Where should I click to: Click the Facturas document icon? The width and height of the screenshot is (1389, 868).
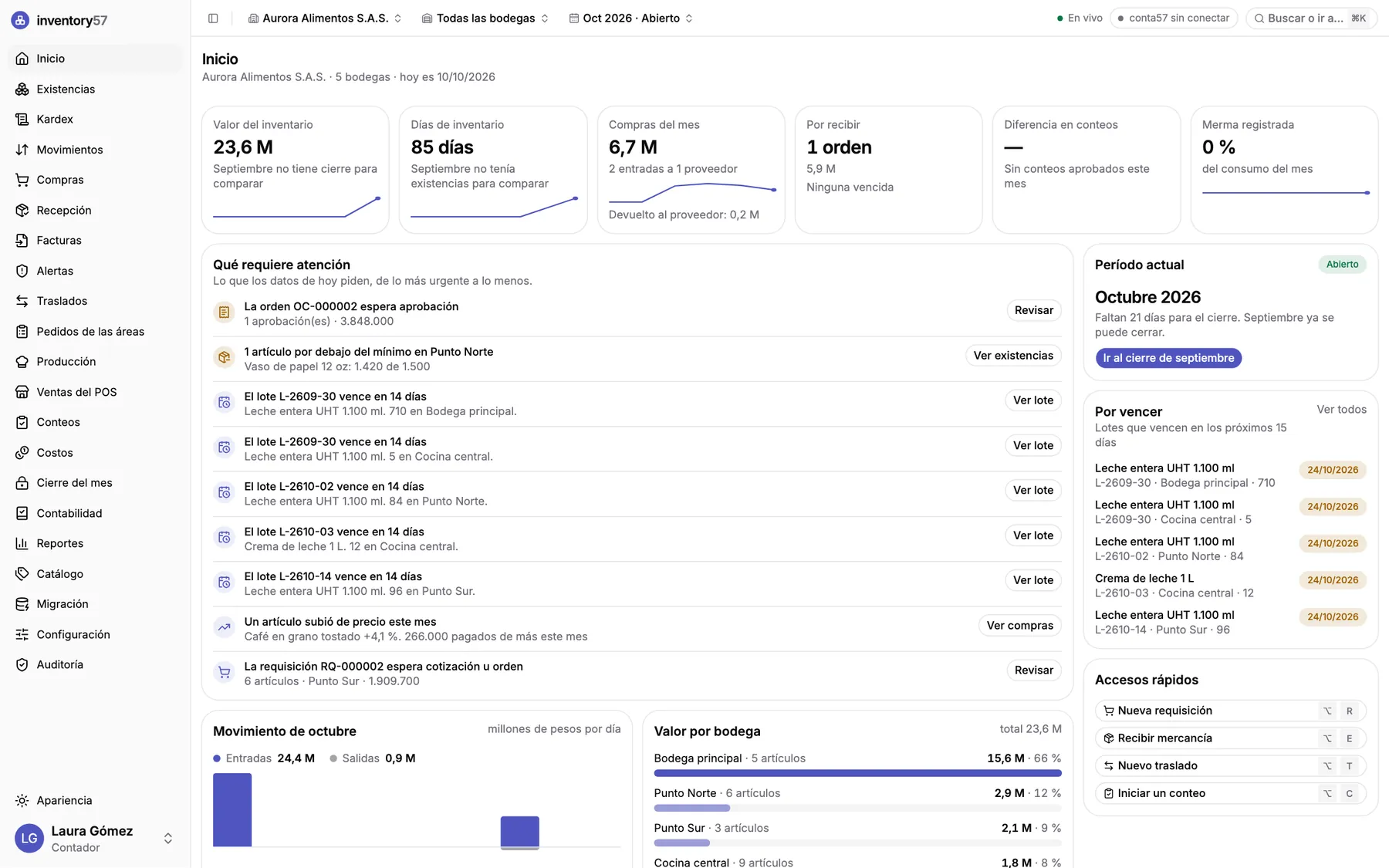[22, 240]
